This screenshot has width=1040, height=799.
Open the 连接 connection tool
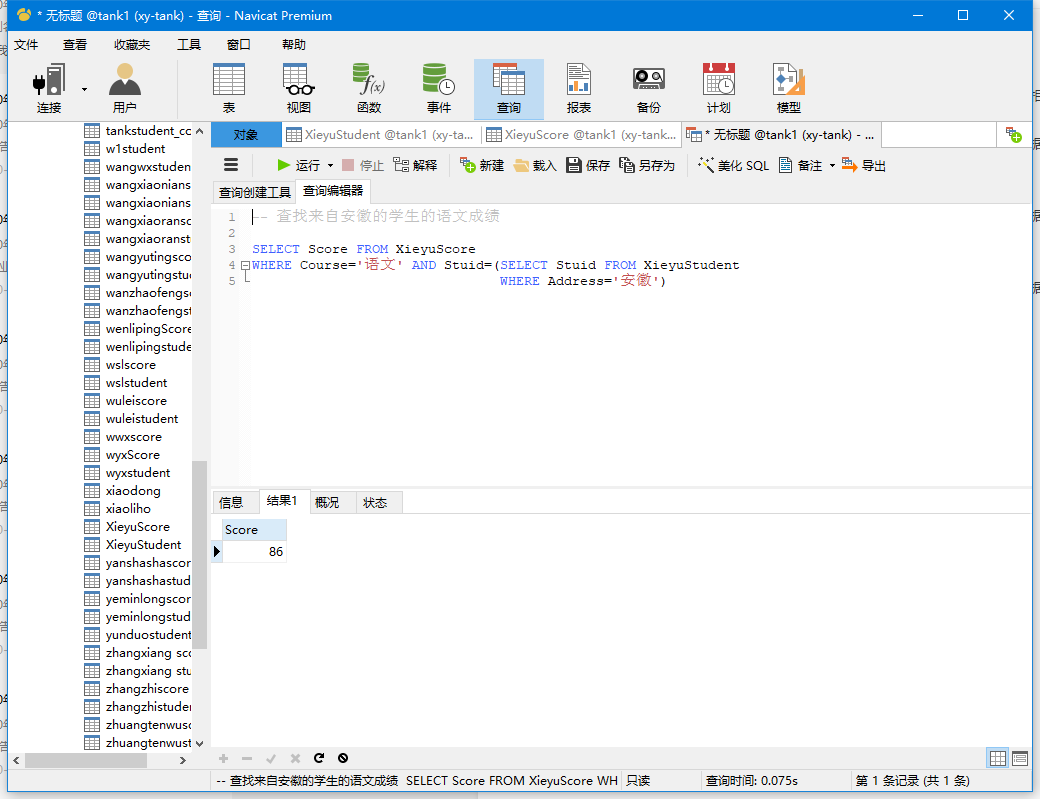[49, 88]
